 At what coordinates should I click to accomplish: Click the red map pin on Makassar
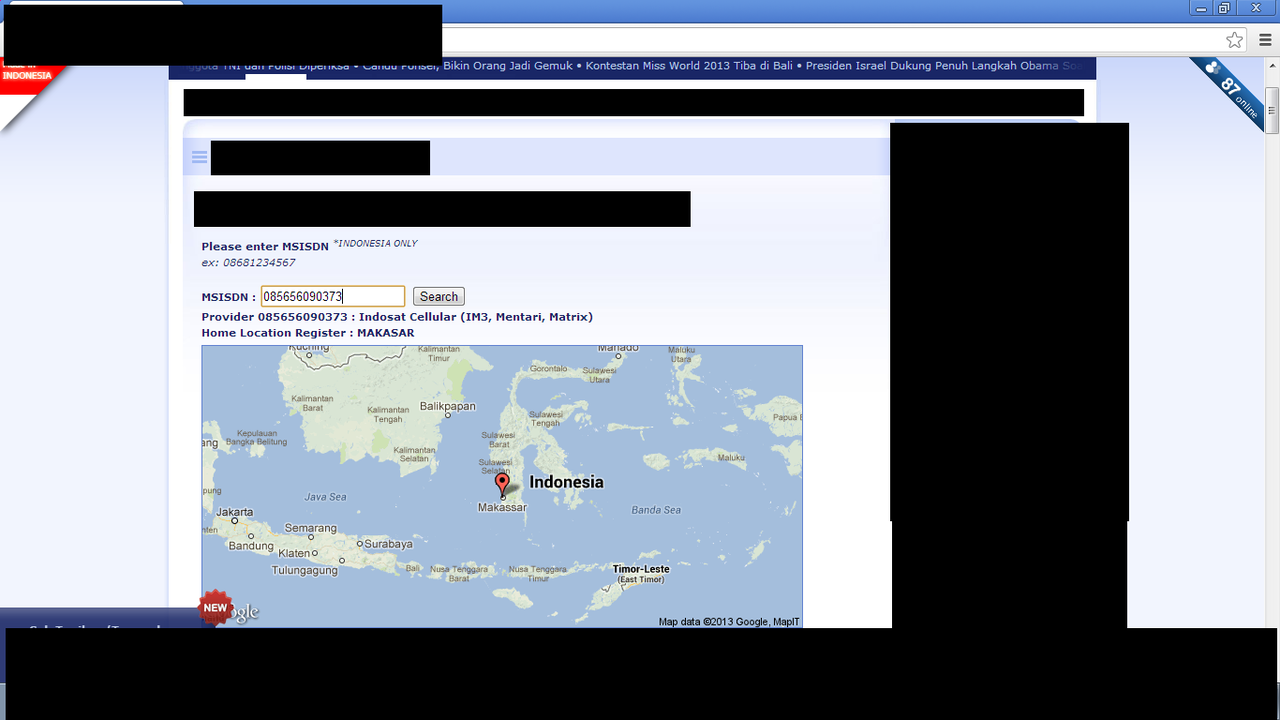pos(502,485)
